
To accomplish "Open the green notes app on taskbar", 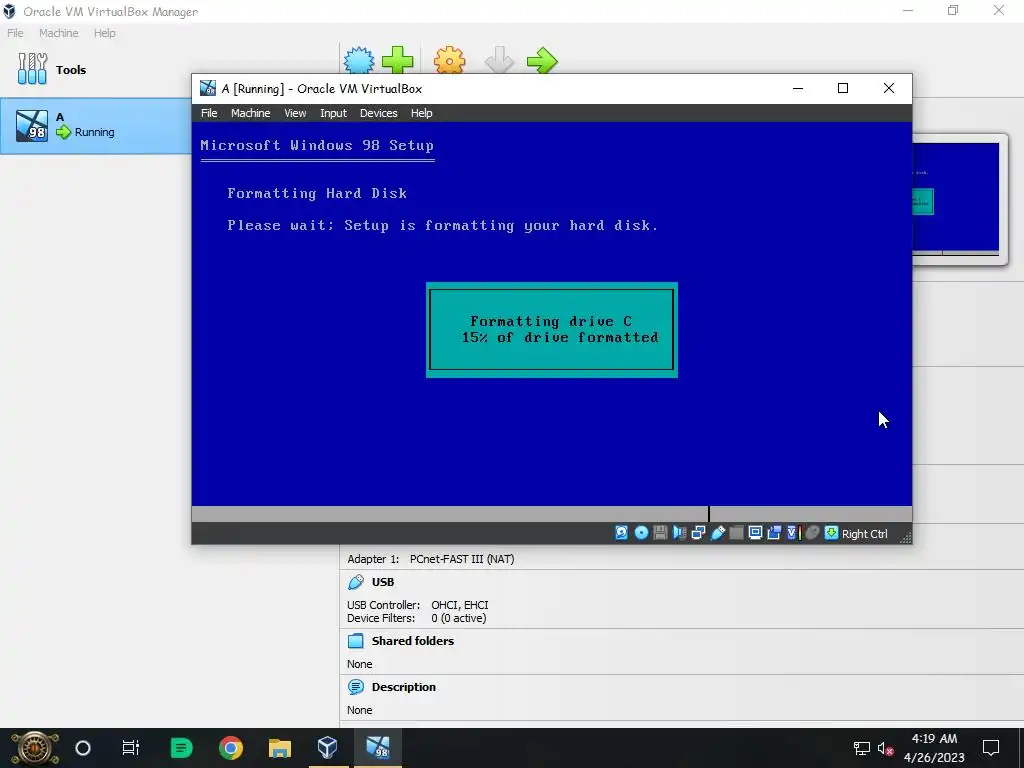I will tap(181, 748).
